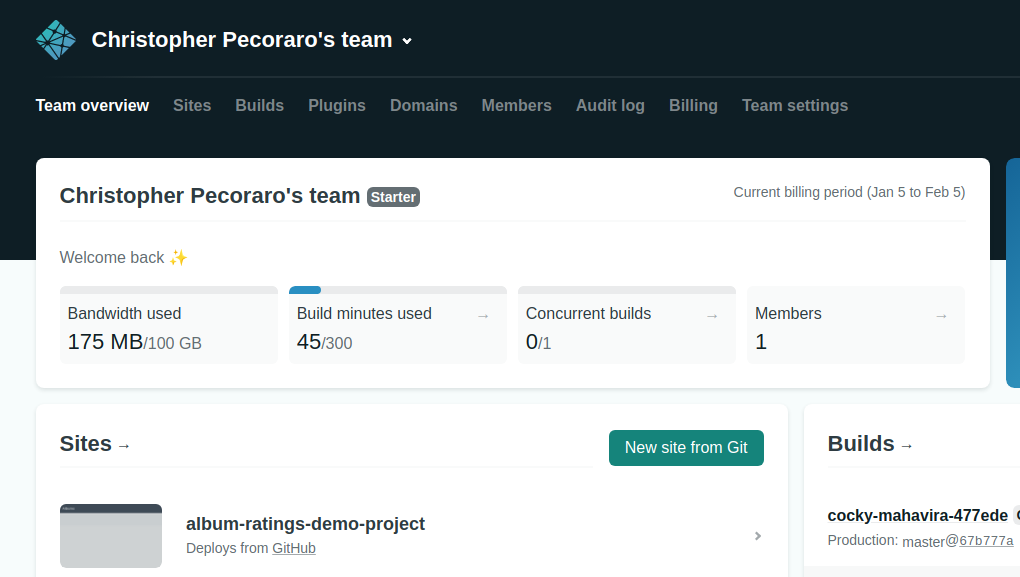Open the Audit log section
Screen dimensions: 1020x577
point(610,105)
